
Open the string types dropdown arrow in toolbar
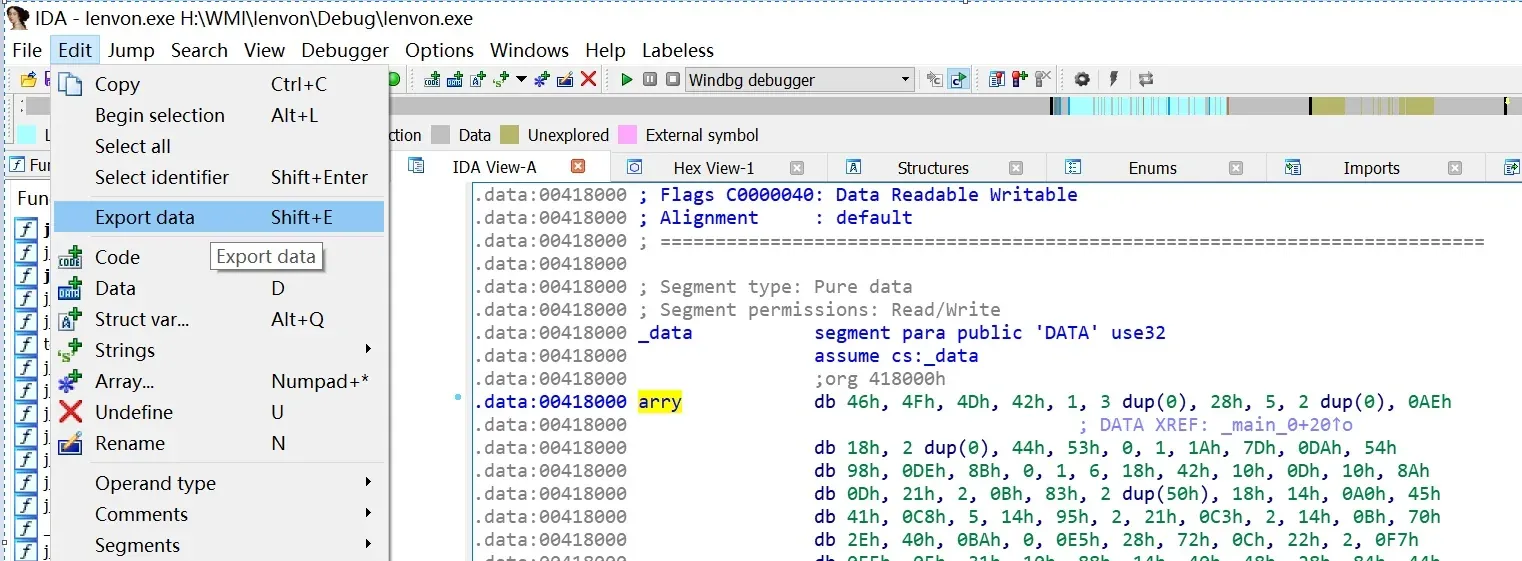[x=521, y=79]
